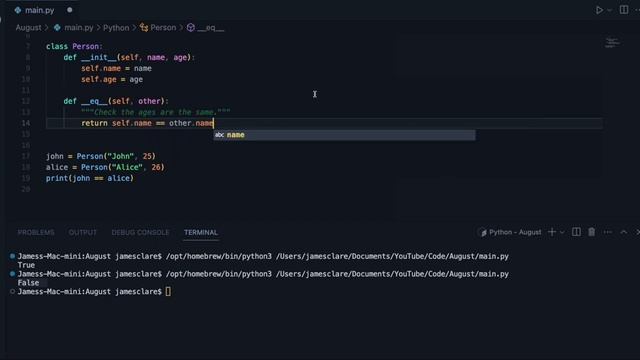Click the docstring 'Check the ages are the same'
Image resolution: width=640 pixels, height=360 pixels.
pos(156,112)
